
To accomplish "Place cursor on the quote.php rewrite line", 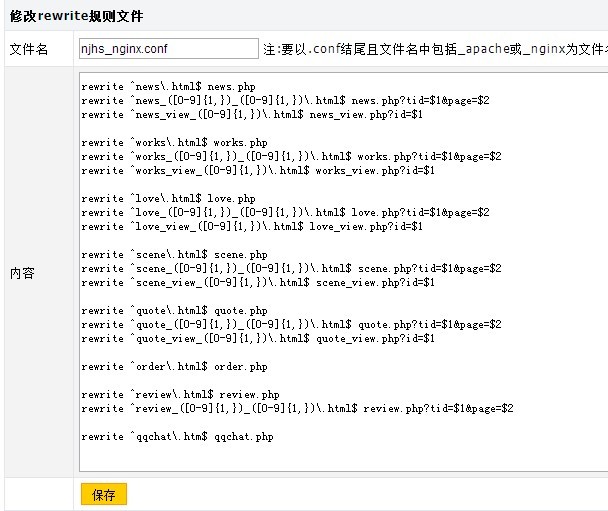I will tap(174, 311).
